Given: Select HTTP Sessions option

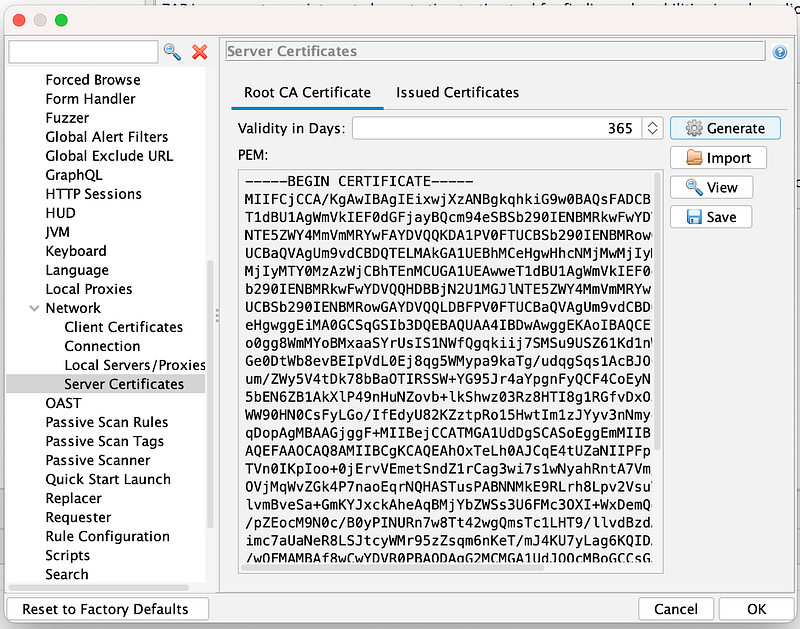Looking at the screenshot, I should pyautogui.click(x=93, y=194).
